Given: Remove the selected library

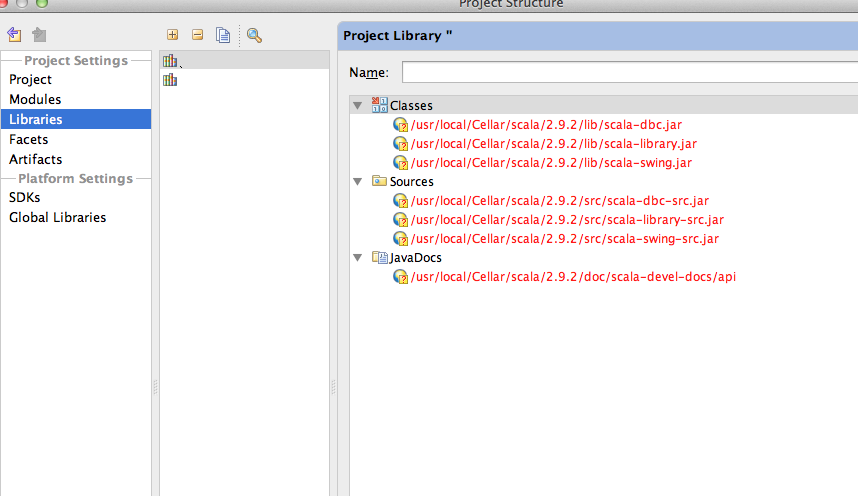Looking at the screenshot, I should click(x=198, y=34).
